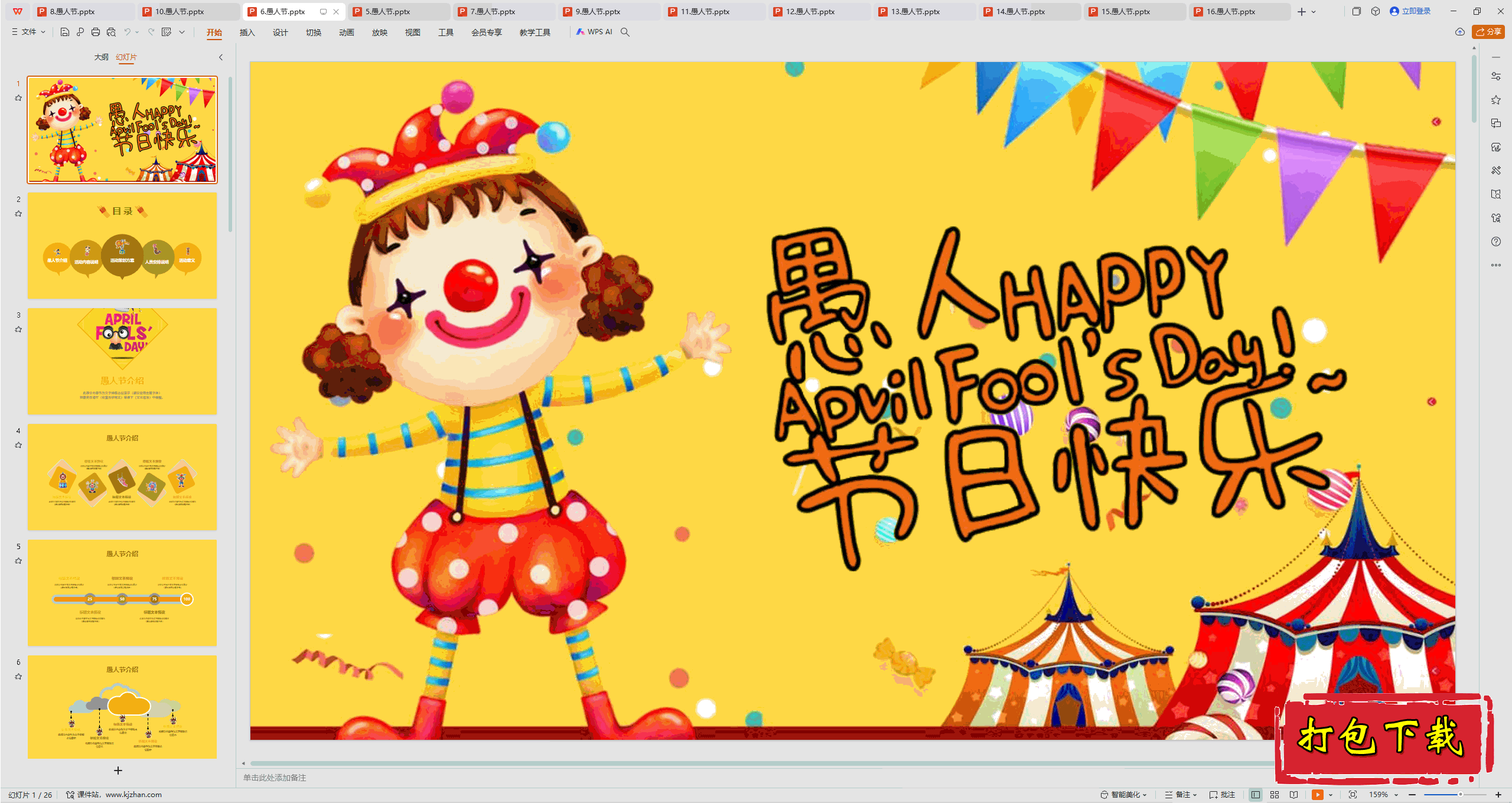This screenshot has height=803, width=1512.
Task: Open the slideshow play options dropdown
Action: click(1331, 795)
